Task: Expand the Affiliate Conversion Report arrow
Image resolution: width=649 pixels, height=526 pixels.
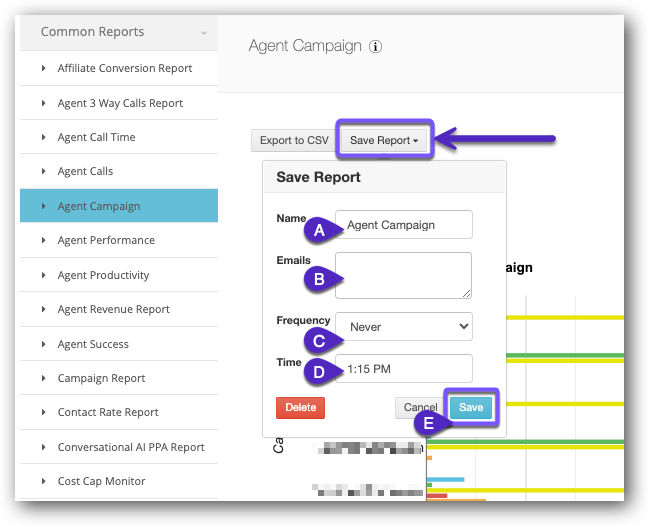Action: 43,68
